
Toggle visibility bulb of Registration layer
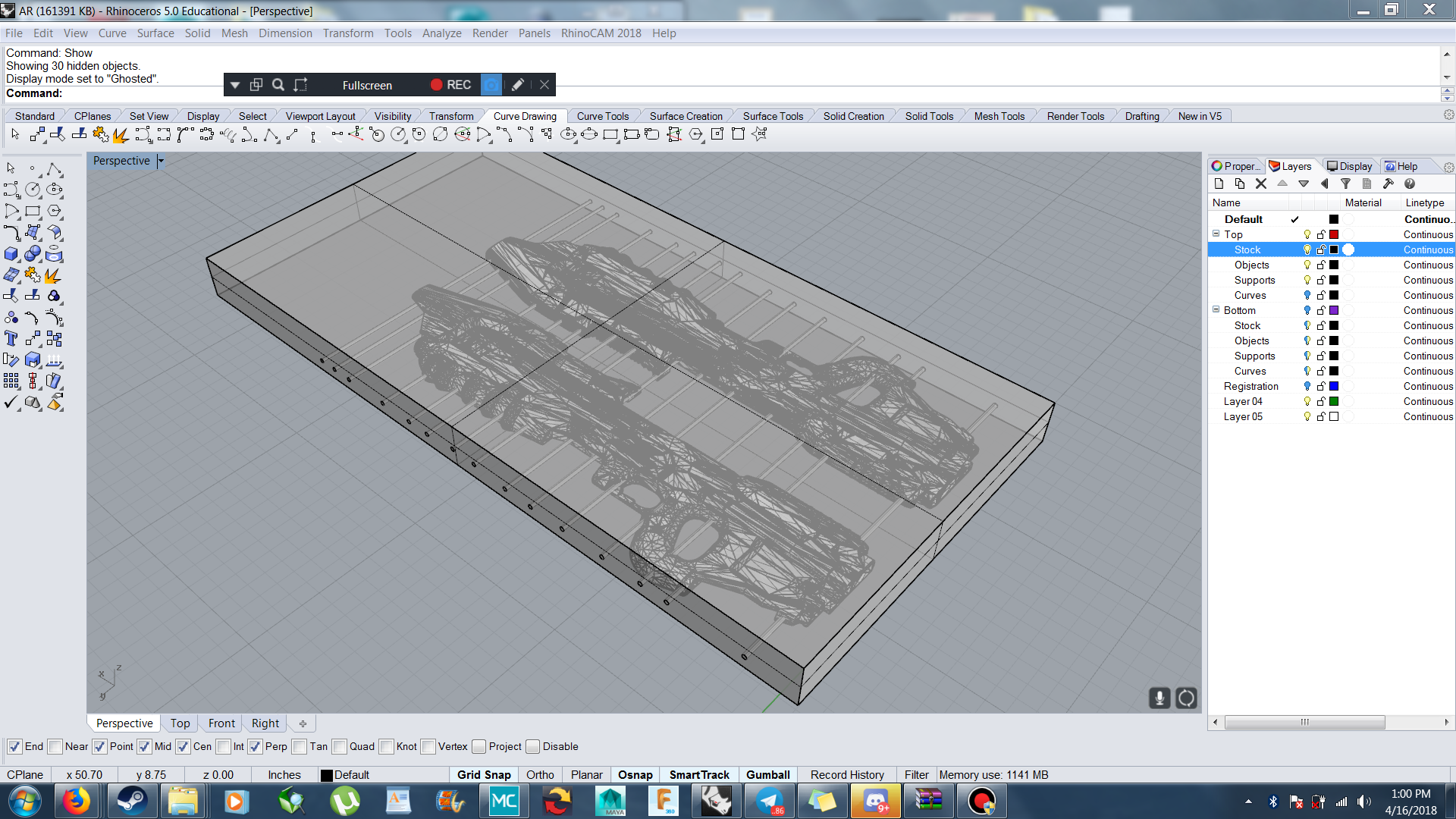pyautogui.click(x=1307, y=386)
